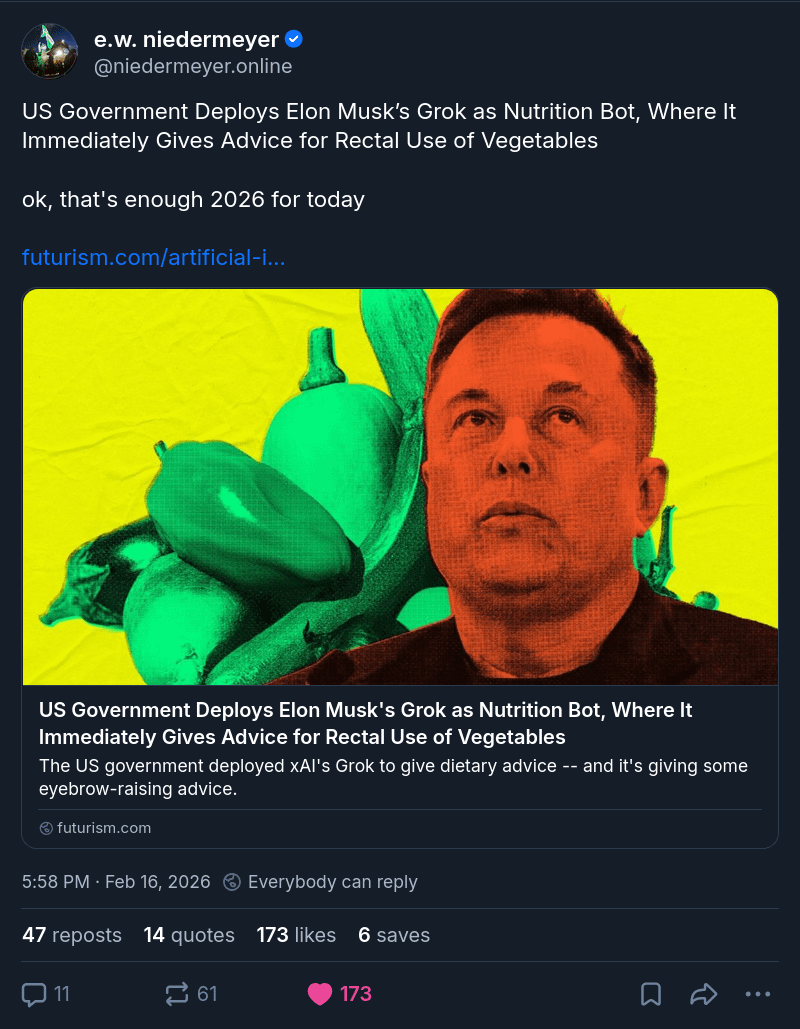
Task: View the 14 quotes list
Action: (x=189, y=935)
